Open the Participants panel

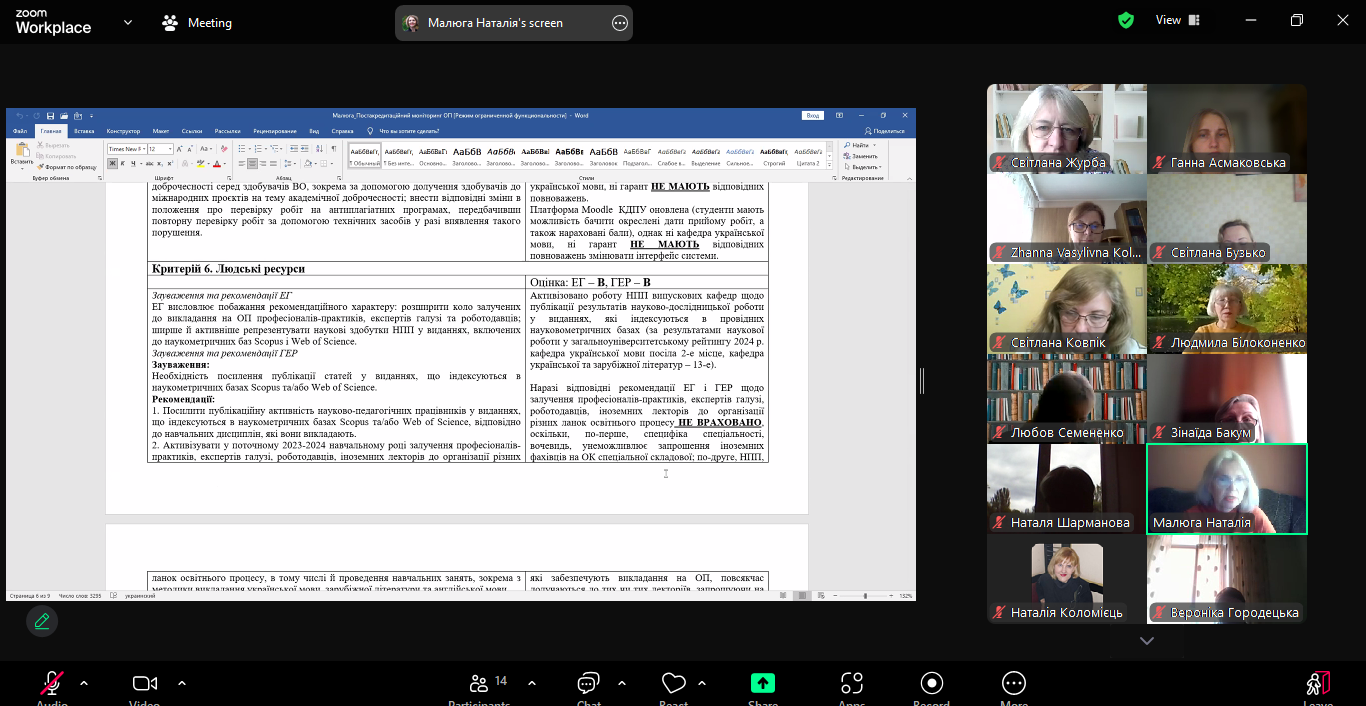click(x=479, y=684)
